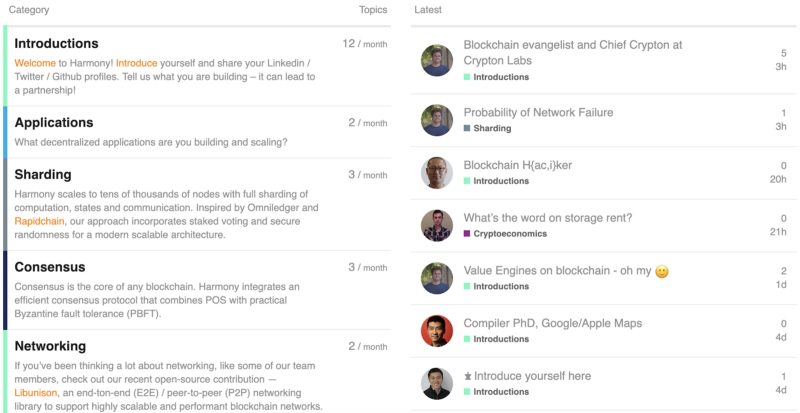Click avatar beside Compiler PhD topic
The height and width of the screenshot is (413, 800).
(437, 331)
